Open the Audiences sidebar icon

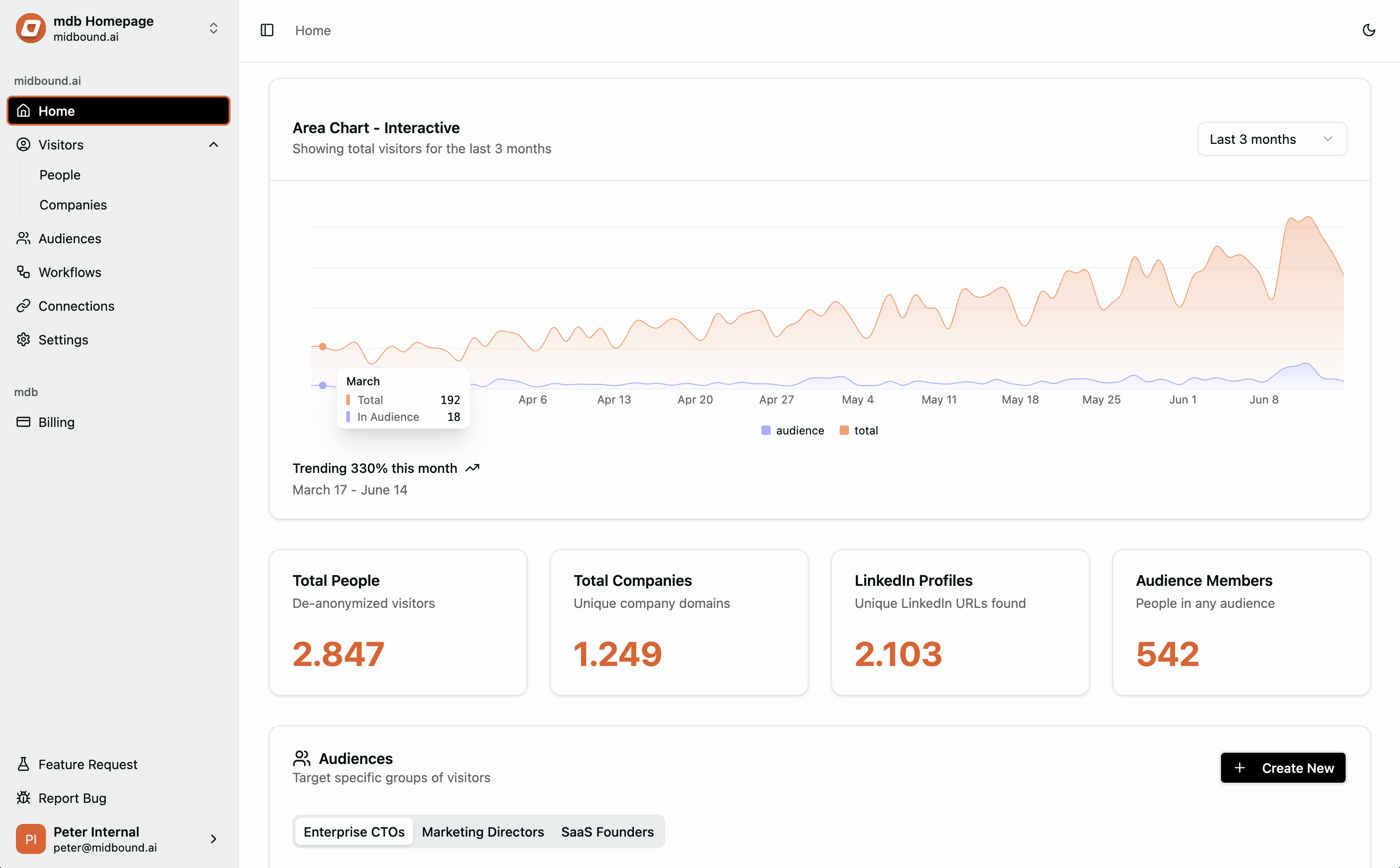(23, 238)
